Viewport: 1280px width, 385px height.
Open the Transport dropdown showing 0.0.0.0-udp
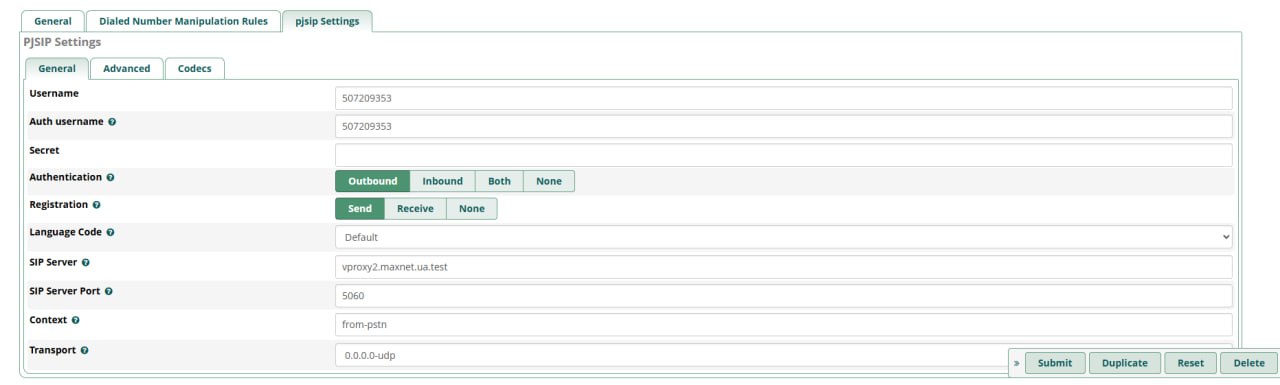[x=784, y=355]
